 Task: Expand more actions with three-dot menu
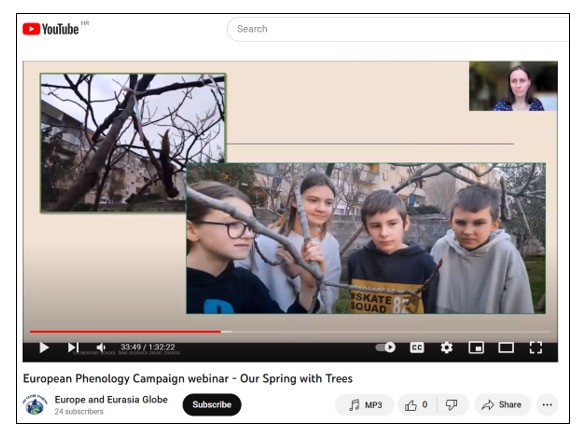547,405
